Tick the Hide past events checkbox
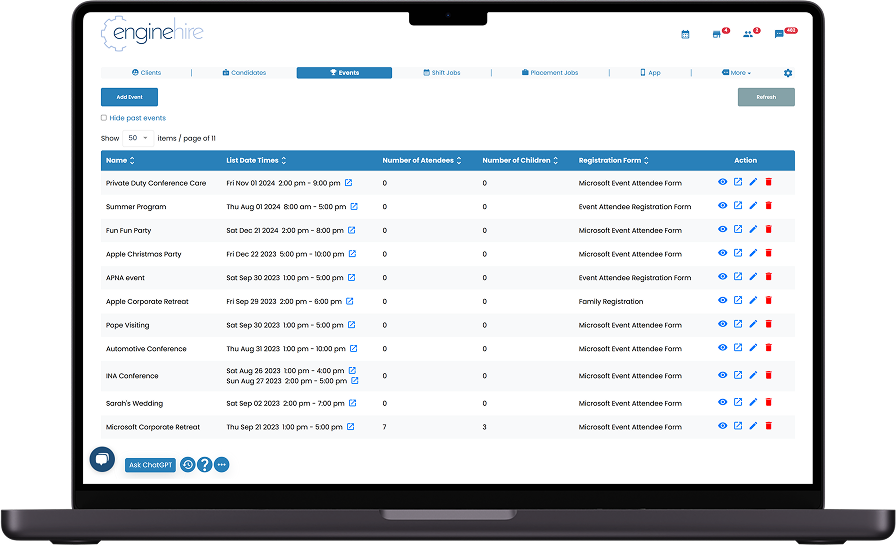 click(104, 118)
